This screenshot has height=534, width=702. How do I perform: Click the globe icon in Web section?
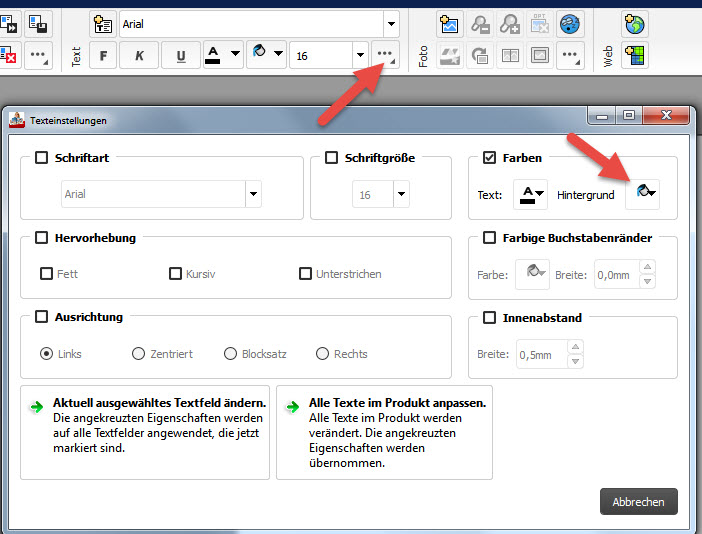point(634,24)
